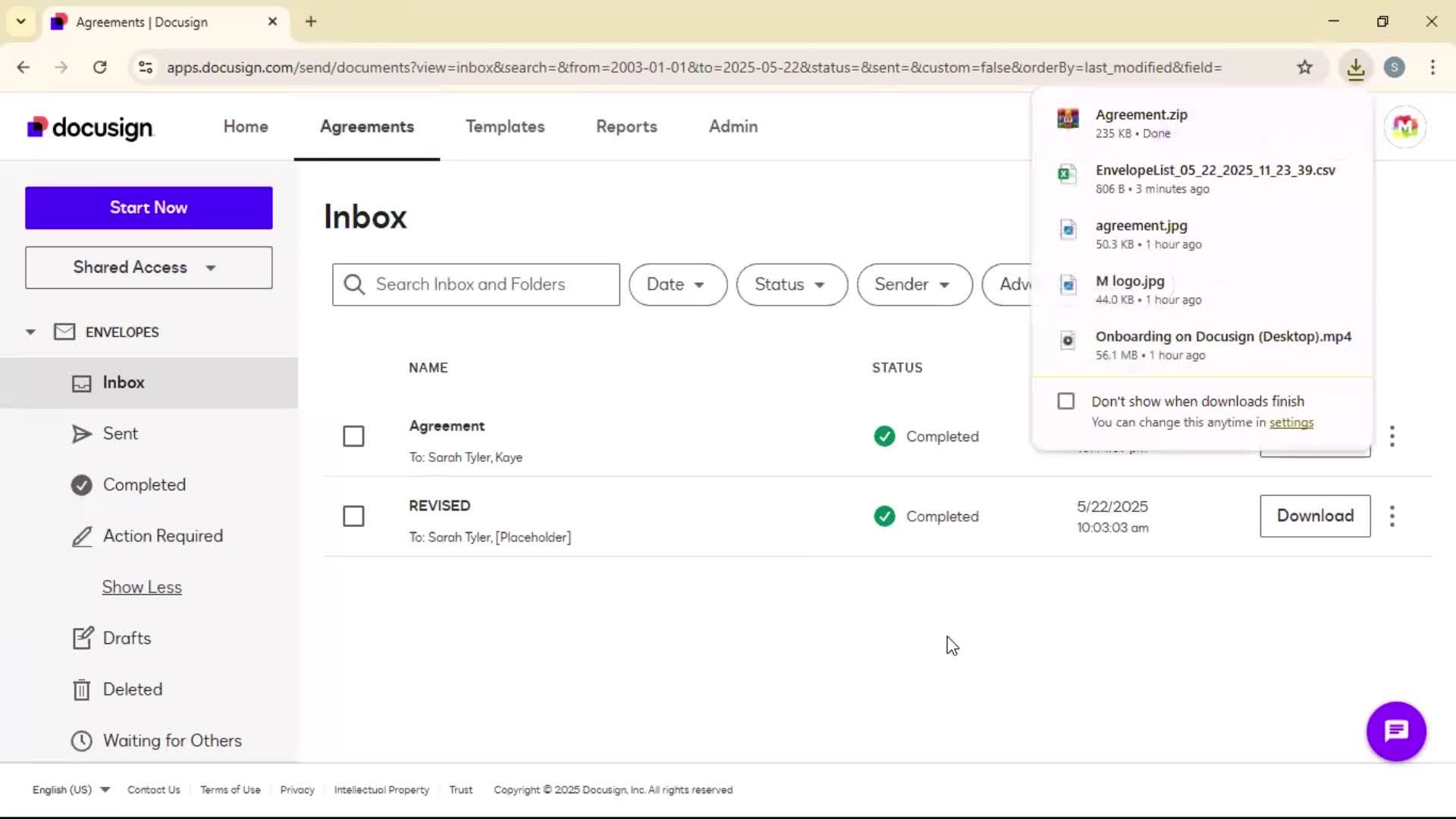Select the Agreement envelope checkbox

tap(353, 436)
